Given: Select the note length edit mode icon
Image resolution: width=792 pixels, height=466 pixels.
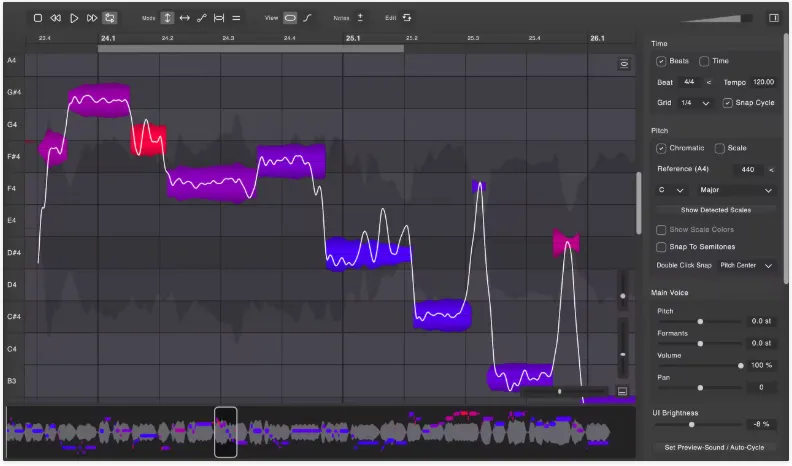Looking at the screenshot, I should click(x=219, y=18).
